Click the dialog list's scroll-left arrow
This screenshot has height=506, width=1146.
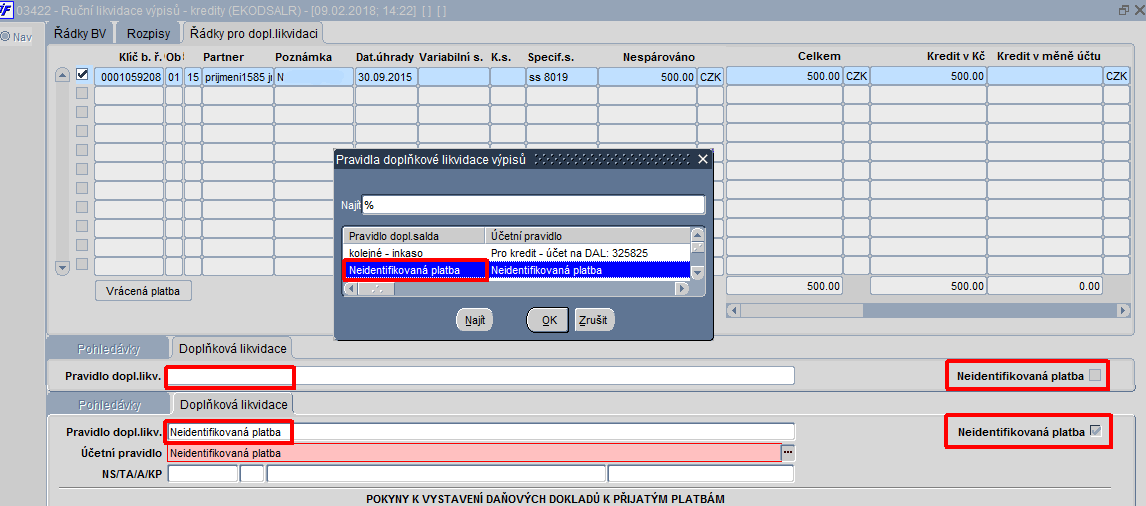tap(350, 288)
